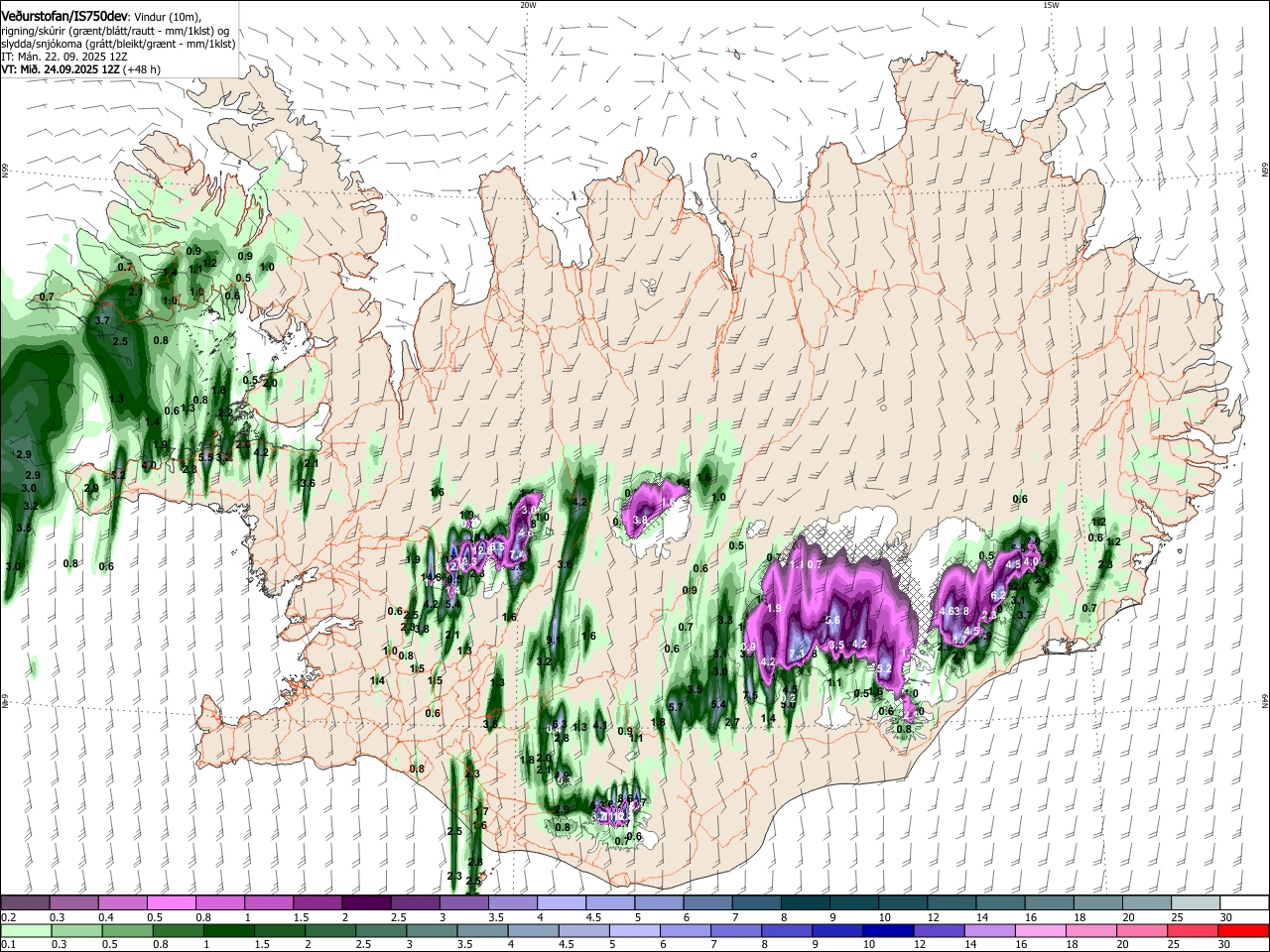Viewport: 1270px width, 952px height.
Task: Click the upper legend swatch between 3 and 3.5
Action: click(x=462, y=903)
